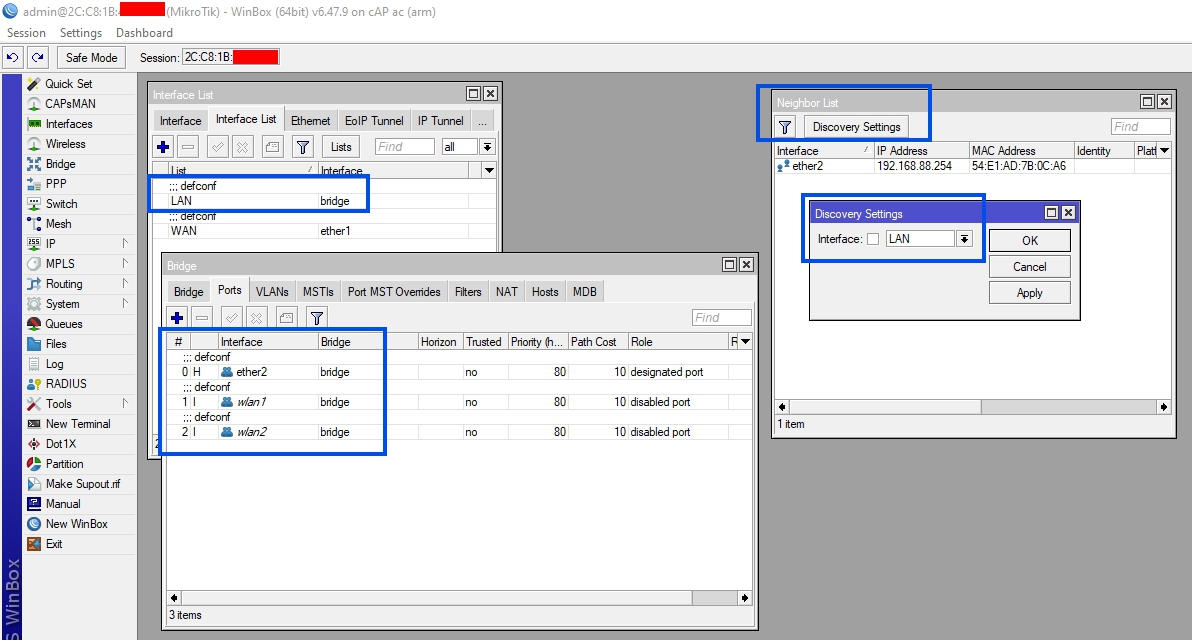Open the Interface LAN dropdown in Discovery Settings
The width and height of the screenshot is (1192, 640).
(964, 239)
